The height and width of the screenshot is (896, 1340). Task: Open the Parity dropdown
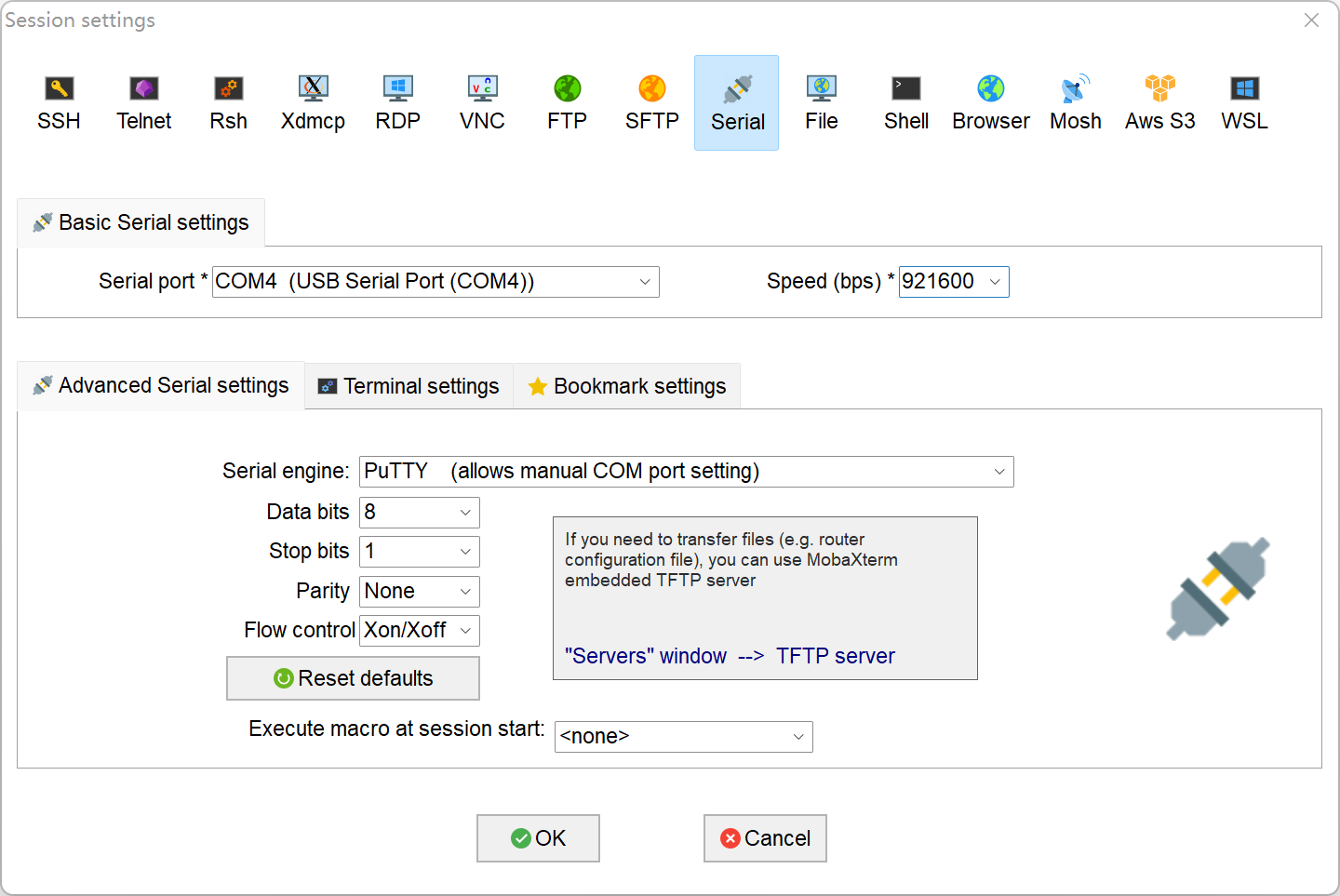[x=465, y=592]
